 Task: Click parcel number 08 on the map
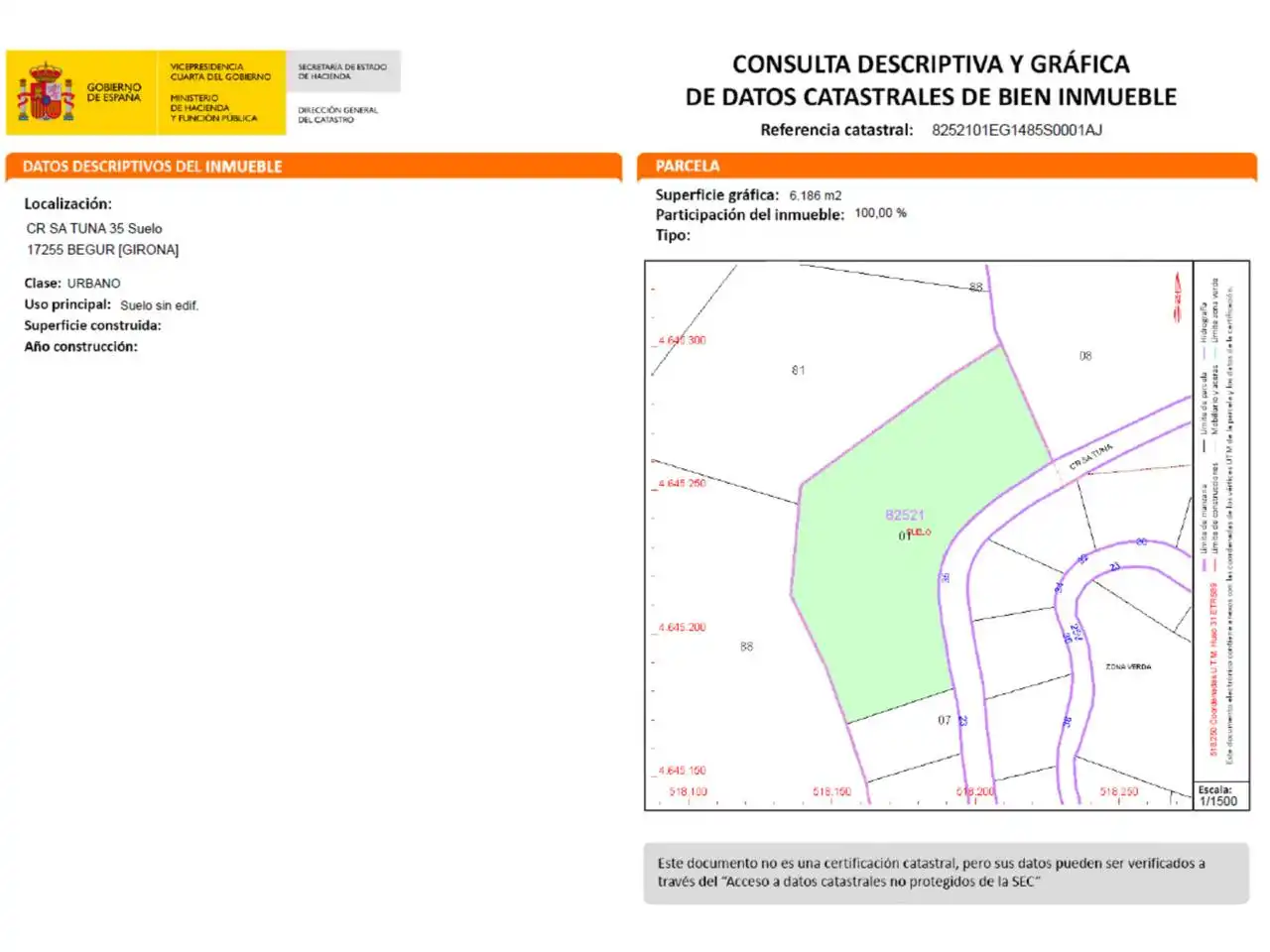(1085, 355)
